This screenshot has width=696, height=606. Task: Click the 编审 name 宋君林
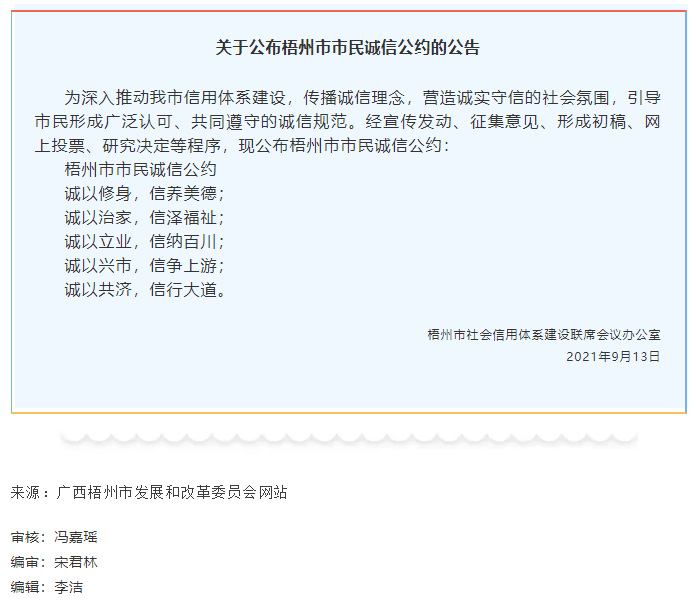coord(76,562)
